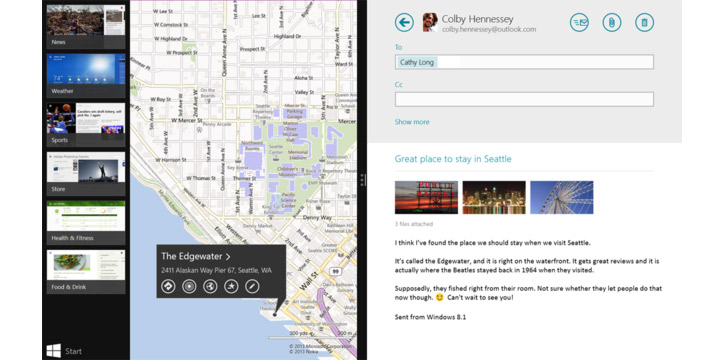Click the split-screen divider handle

362,180
